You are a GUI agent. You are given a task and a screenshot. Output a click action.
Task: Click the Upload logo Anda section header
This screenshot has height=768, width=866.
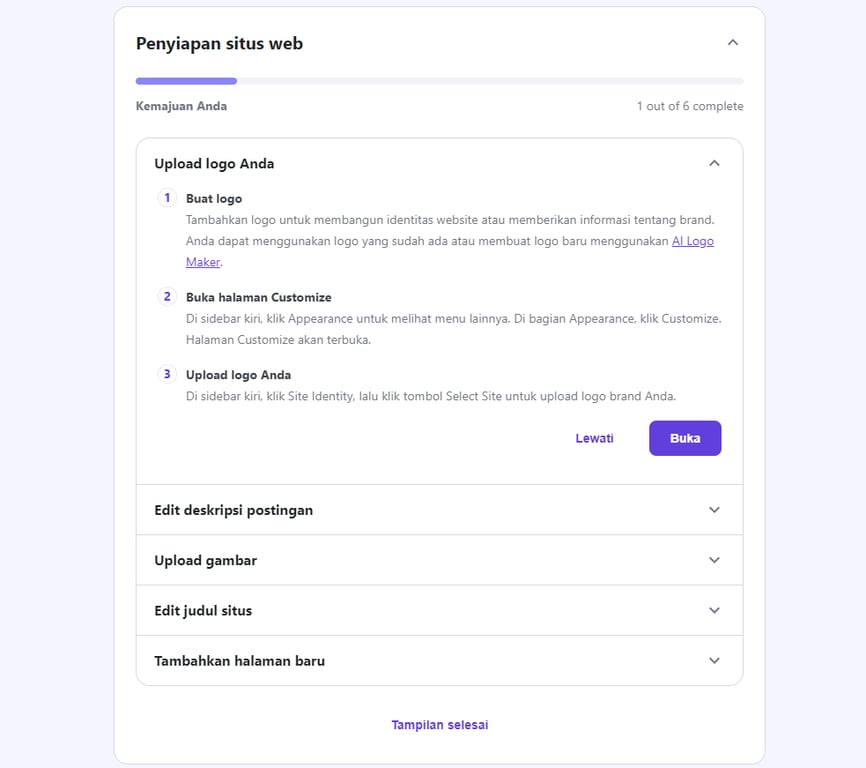click(x=214, y=163)
